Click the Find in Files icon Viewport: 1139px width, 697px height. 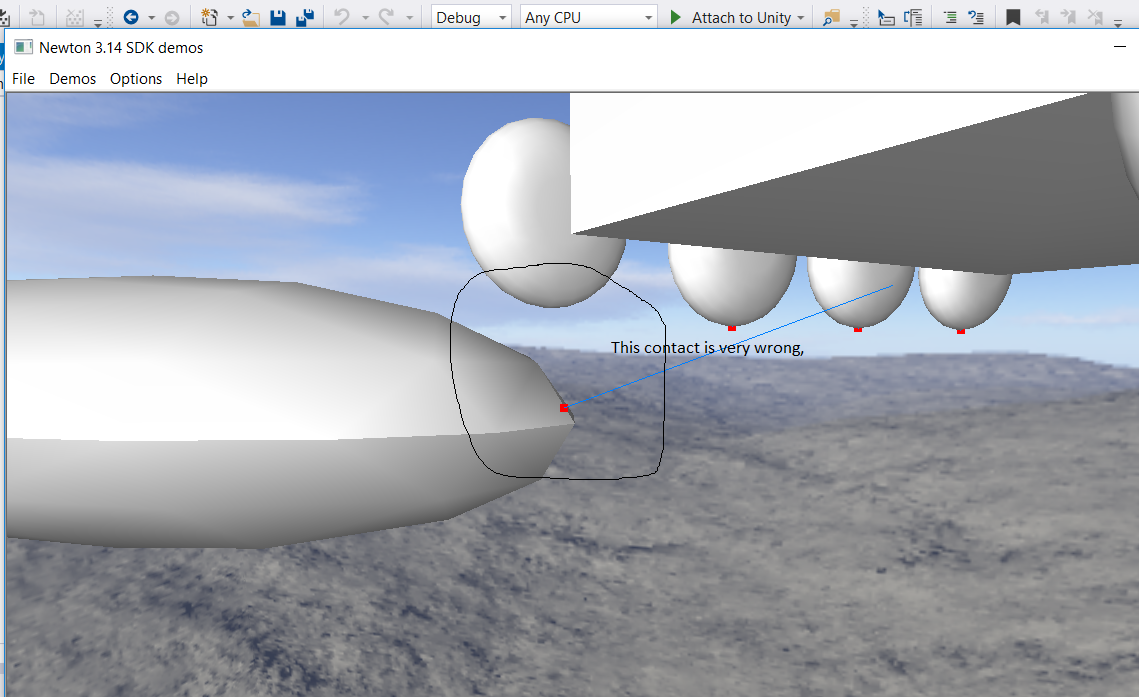[831, 17]
